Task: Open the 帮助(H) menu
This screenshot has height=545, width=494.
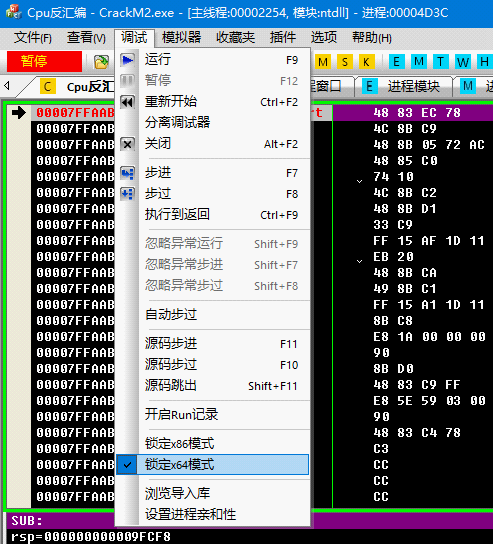Action: pos(372,38)
